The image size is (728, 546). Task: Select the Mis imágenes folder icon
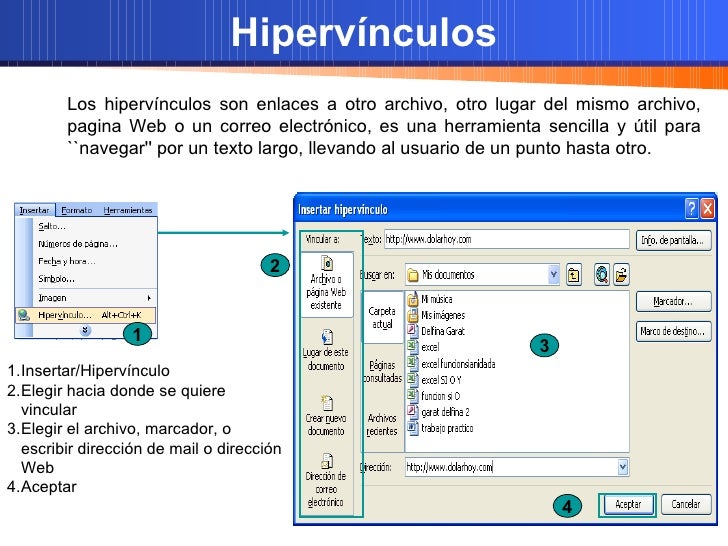coord(412,315)
